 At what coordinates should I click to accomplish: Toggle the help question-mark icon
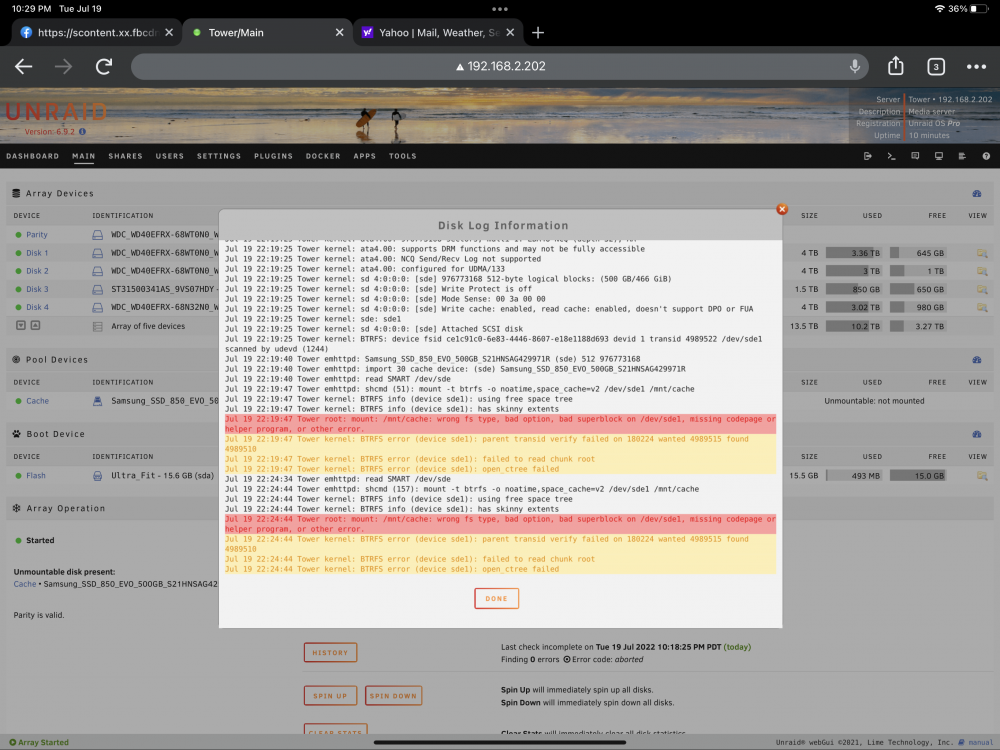(x=986, y=156)
